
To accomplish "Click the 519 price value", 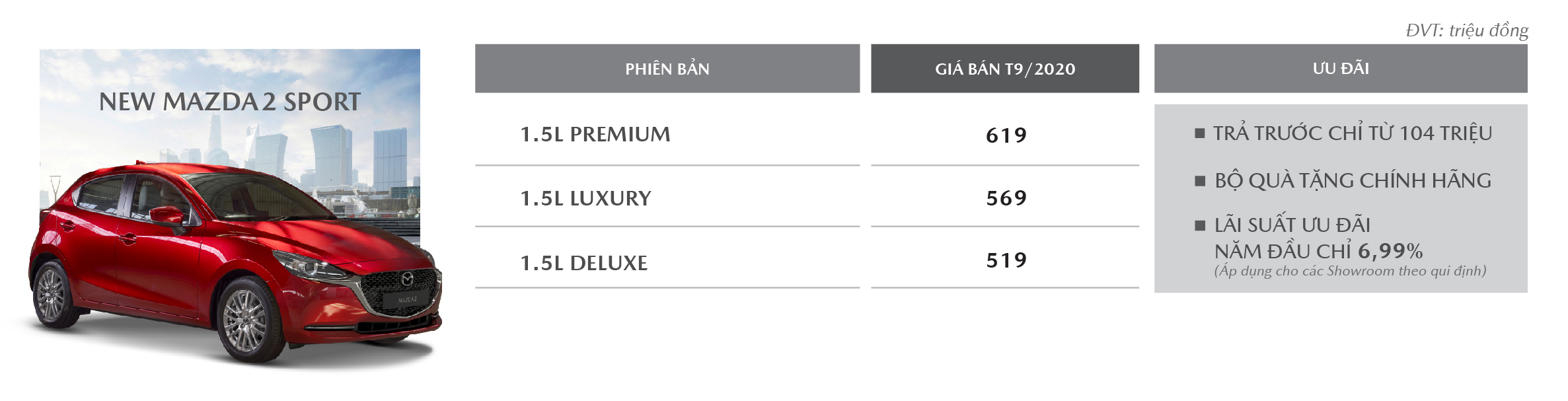I will point(1006,260).
